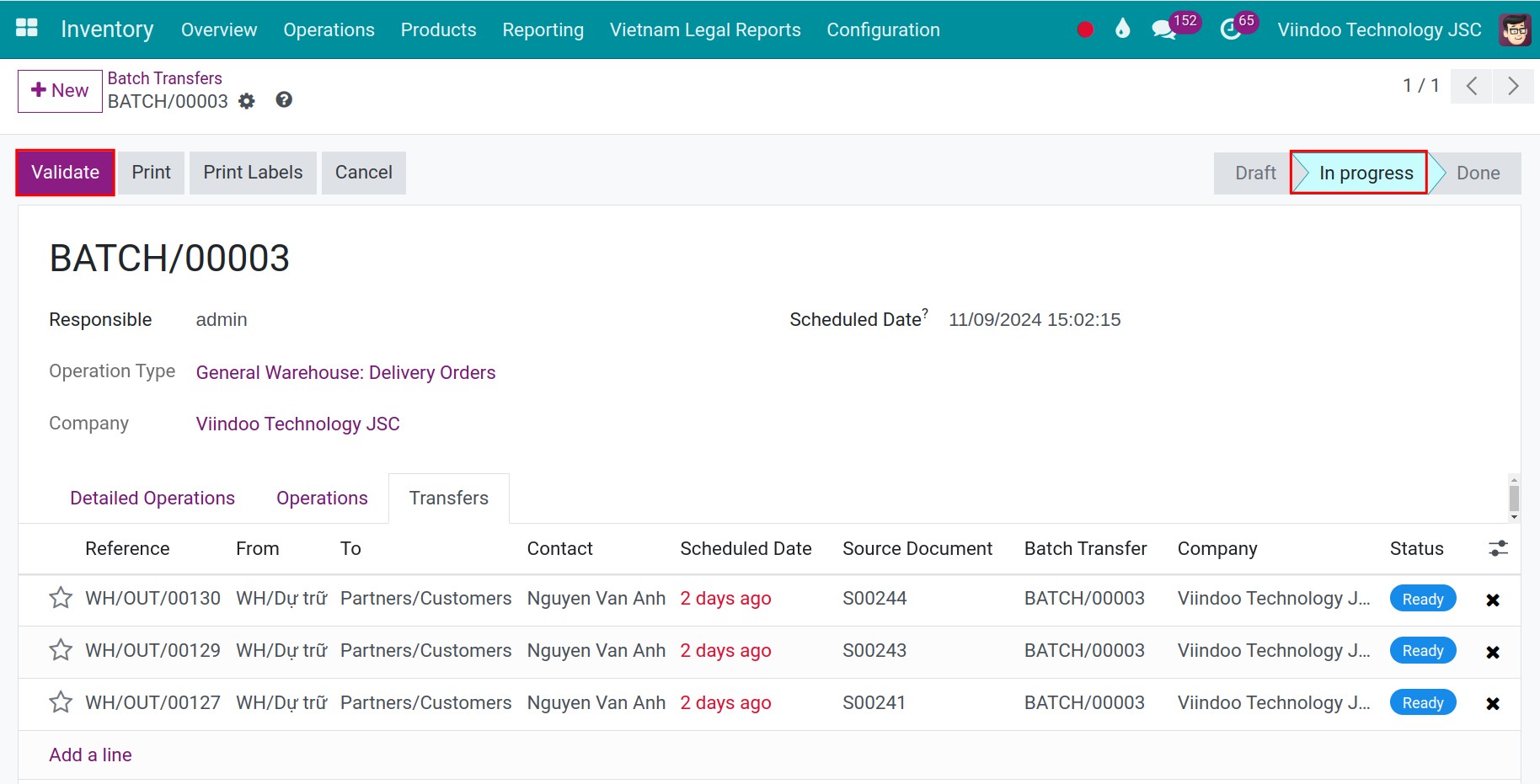Sort by Reference column header
Viewport: 1540px width, 784px height.
pos(127,548)
